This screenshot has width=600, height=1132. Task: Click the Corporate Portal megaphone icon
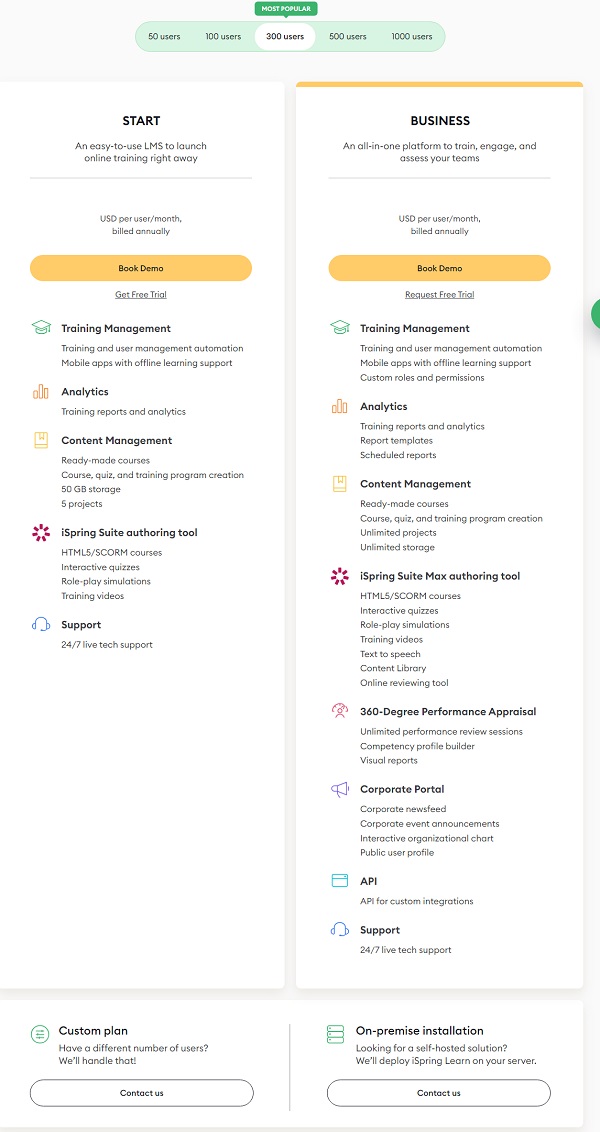pyautogui.click(x=340, y=789)
